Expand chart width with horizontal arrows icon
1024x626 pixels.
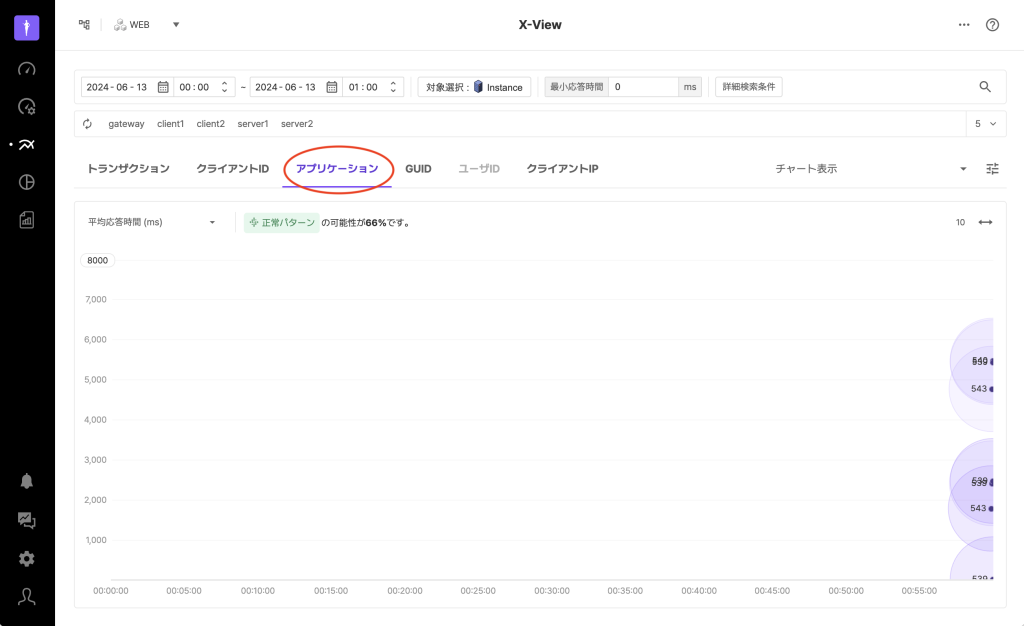tap(985, 222)
